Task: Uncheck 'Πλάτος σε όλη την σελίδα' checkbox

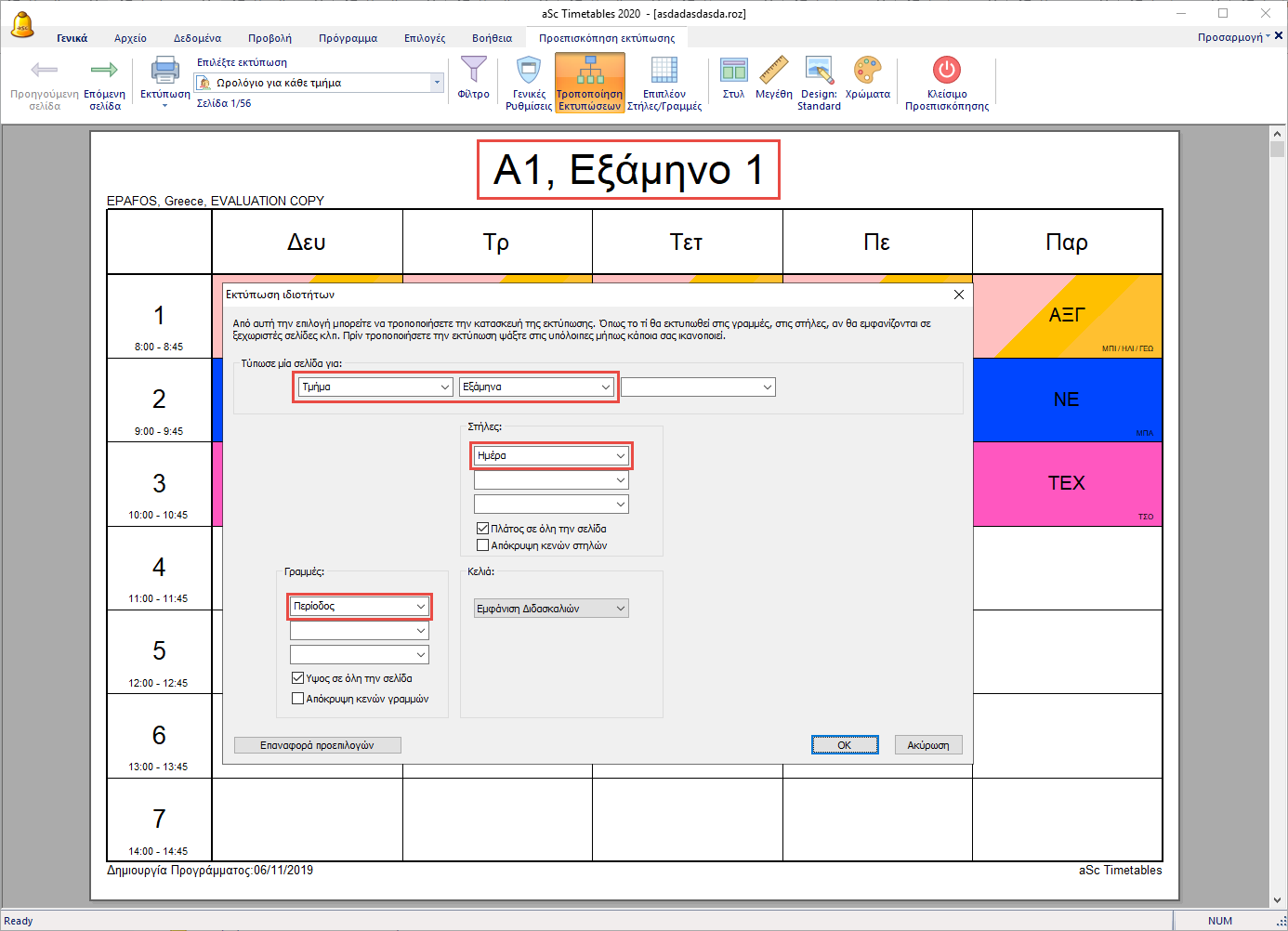Action: click(483, 529)
